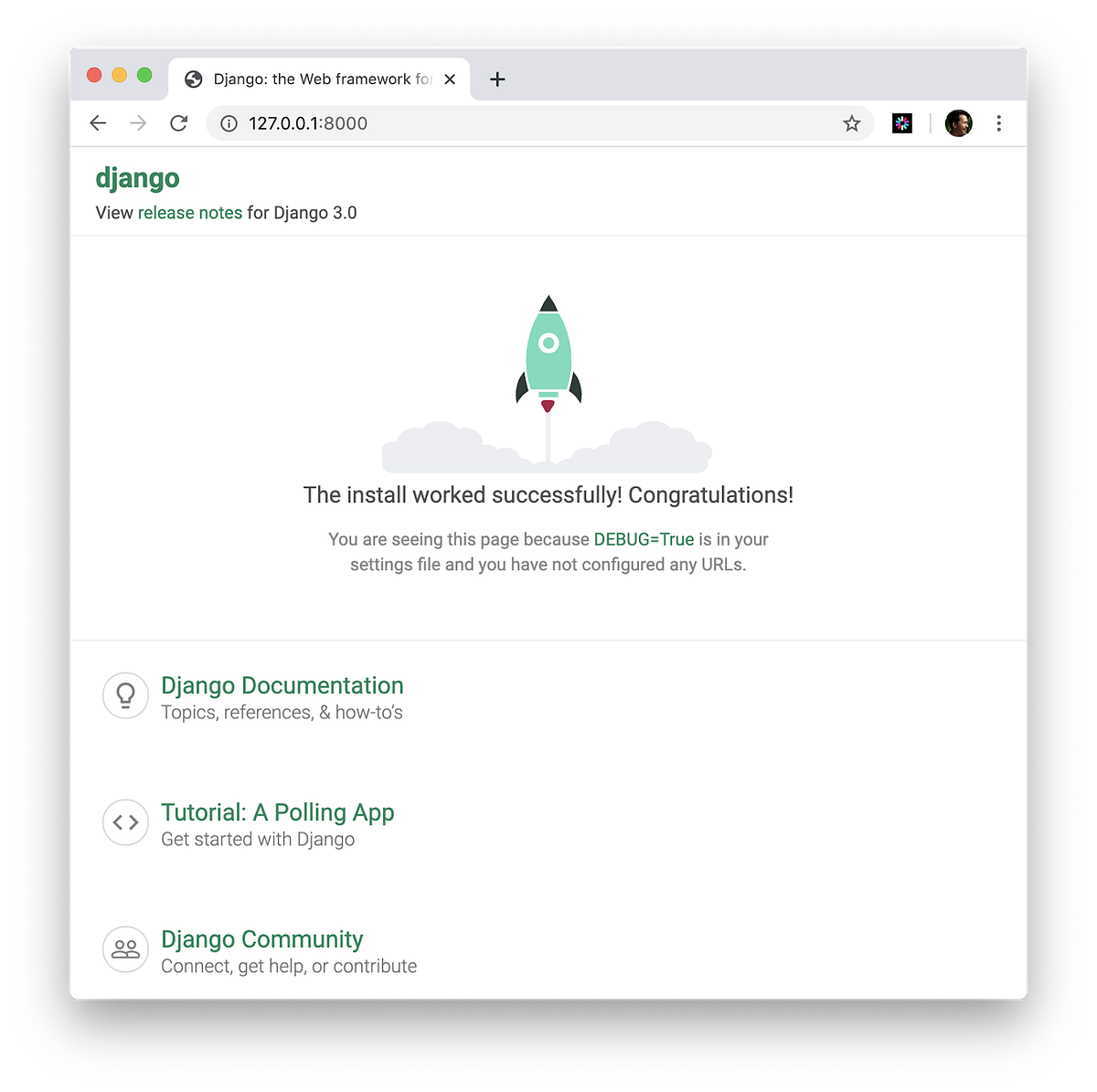Select the Django: the Web framework tab
This screenshot has height=1092, width=1097.
click(302, 80)
